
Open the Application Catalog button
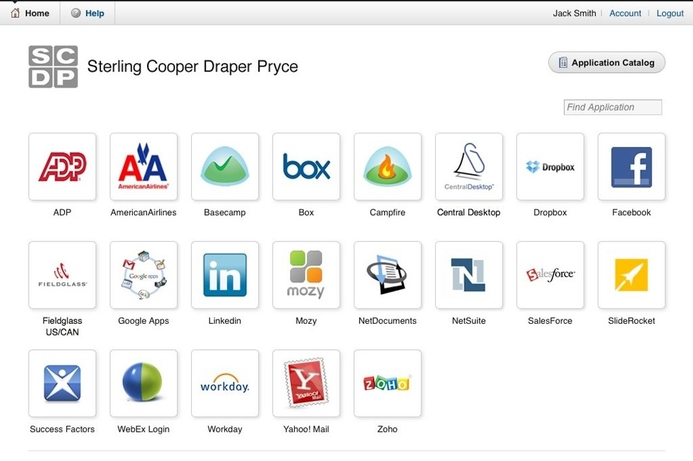click(x=607, y=63)
